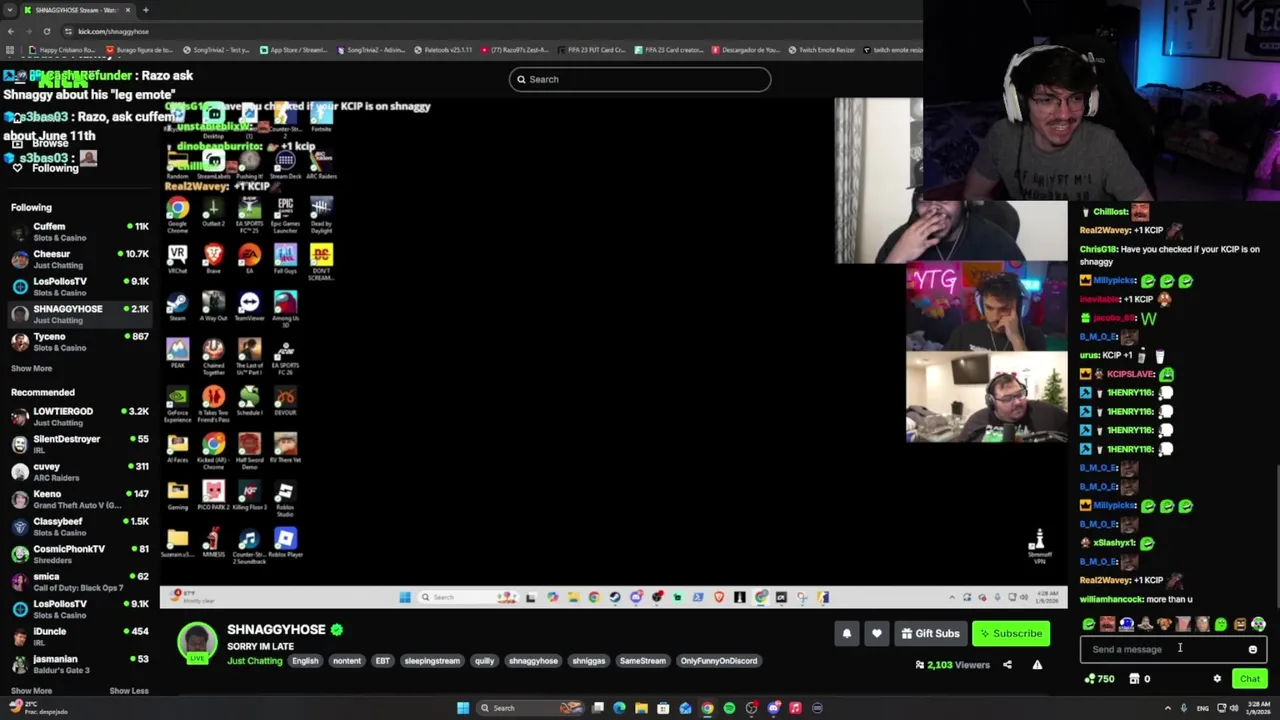Click the browser address bar kick.com/shnaggyhose
This screenshot has width=1280, height=720.
point(113,31)
